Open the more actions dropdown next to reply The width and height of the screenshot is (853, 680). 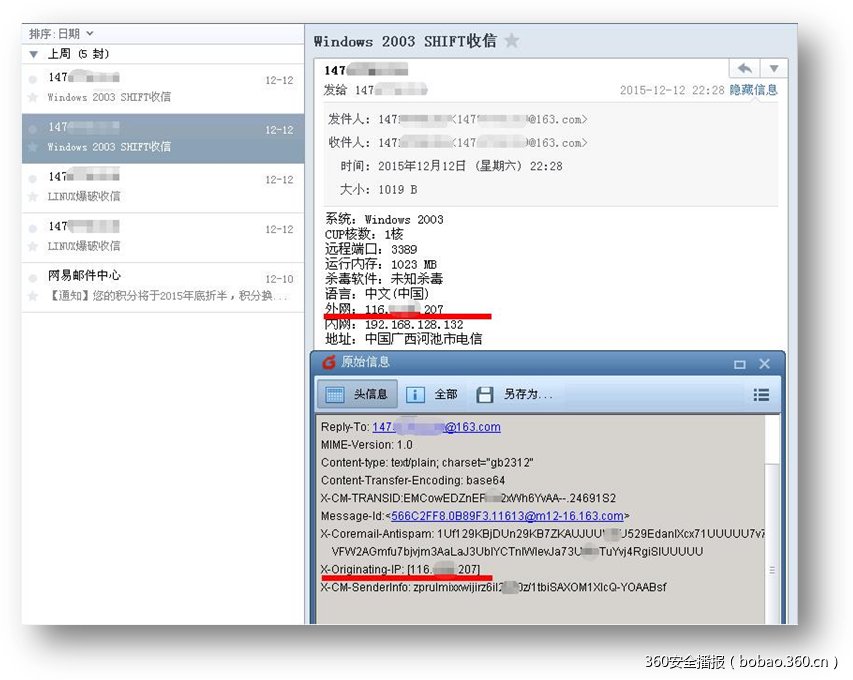[774, 69]
